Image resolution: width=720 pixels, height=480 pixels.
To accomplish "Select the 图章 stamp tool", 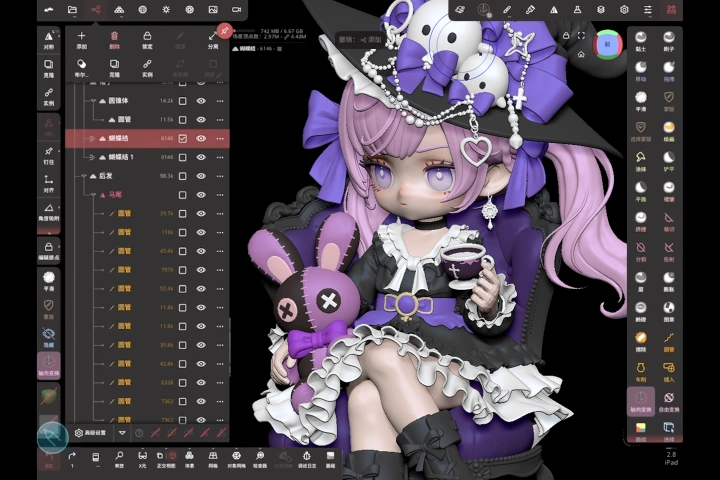I will point(669,311).
